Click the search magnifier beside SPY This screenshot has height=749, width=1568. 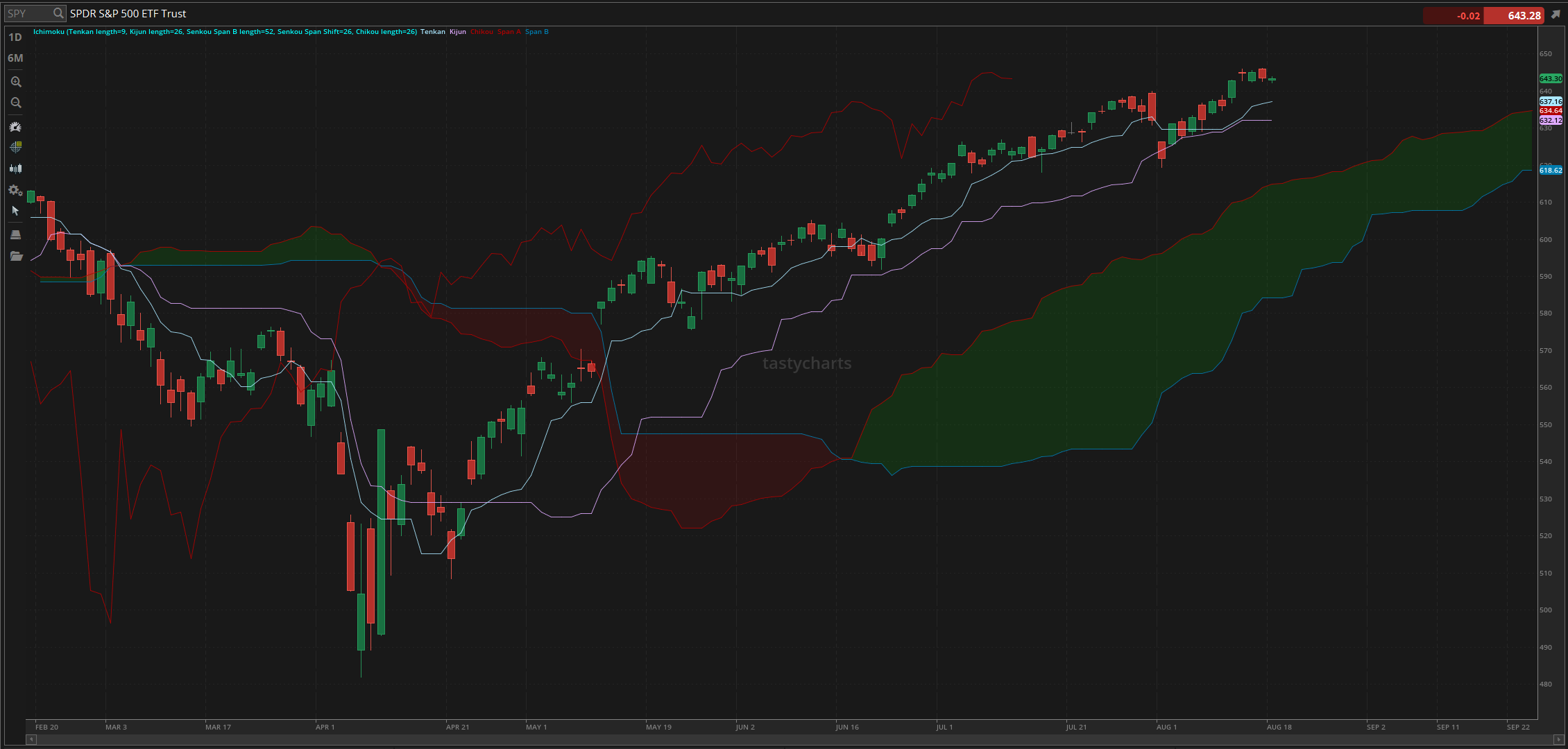click(x=58, y=13)
